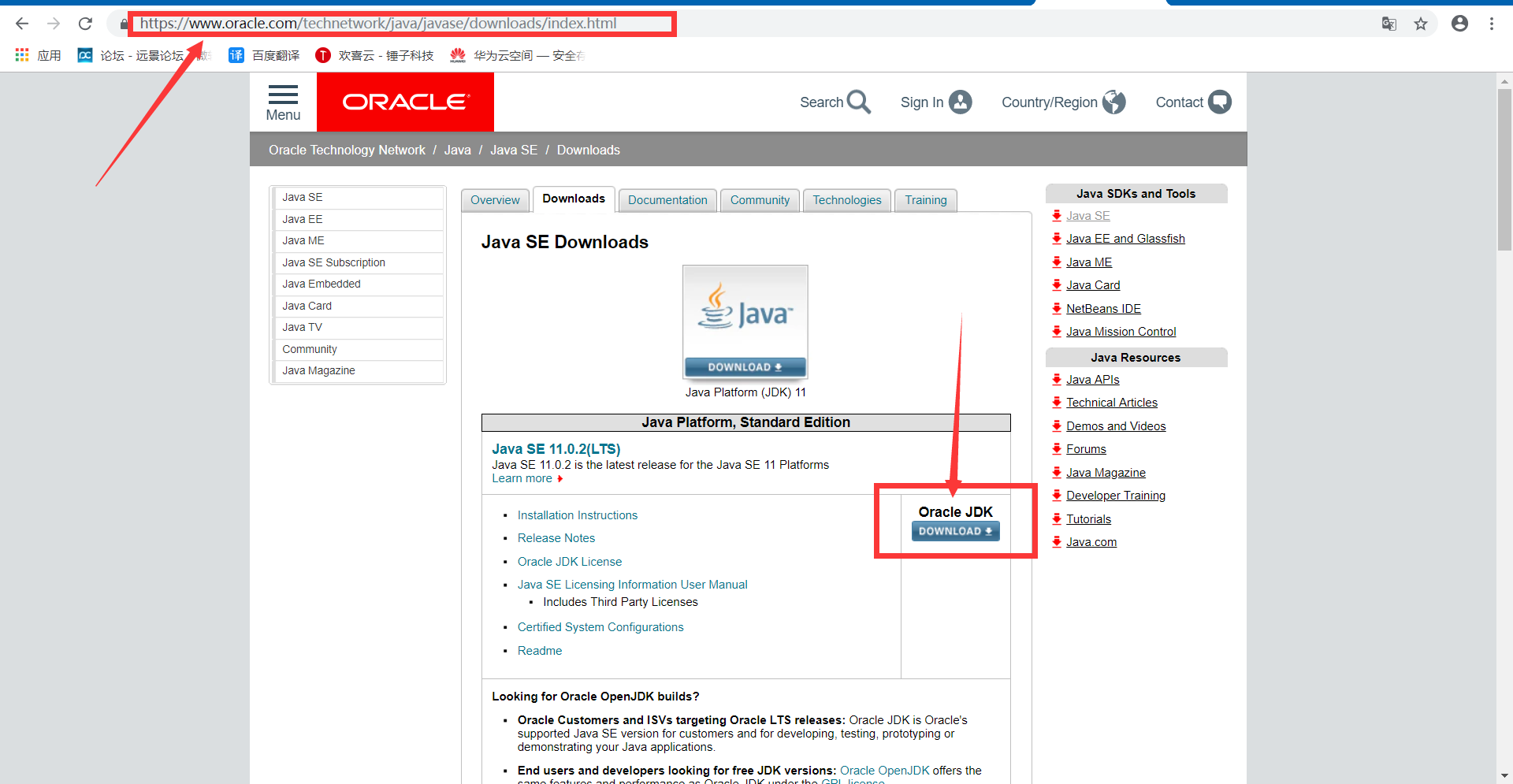Image resolution: width=1513 pixels, height=784 pixels.
Task: Click the Oracle JDK DOWNLOAD button
Action: click(954, 530)
